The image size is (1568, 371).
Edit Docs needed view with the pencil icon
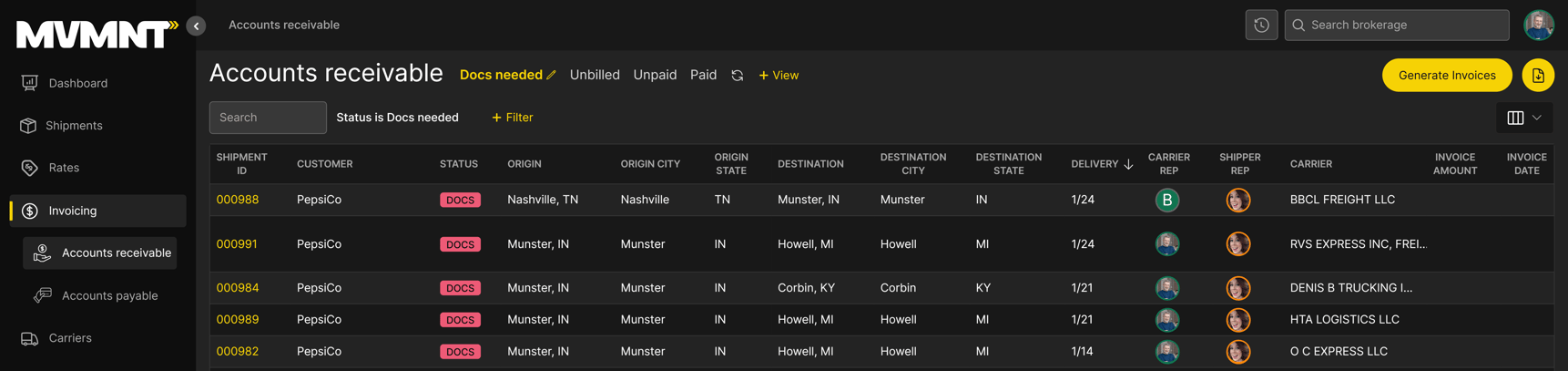[x=551, y=76]
